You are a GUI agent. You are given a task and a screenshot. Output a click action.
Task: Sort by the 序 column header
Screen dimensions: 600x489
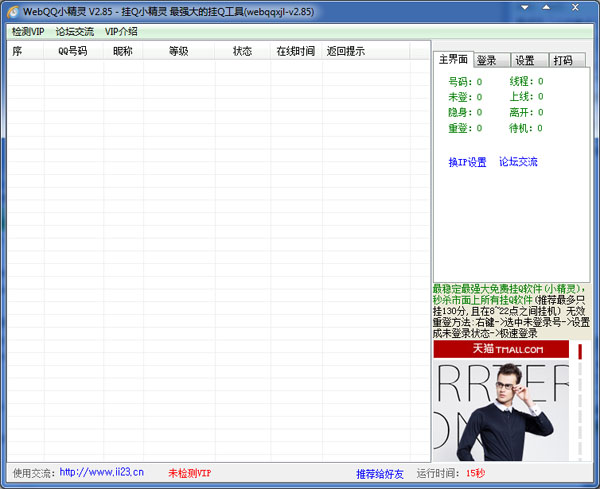26,51
